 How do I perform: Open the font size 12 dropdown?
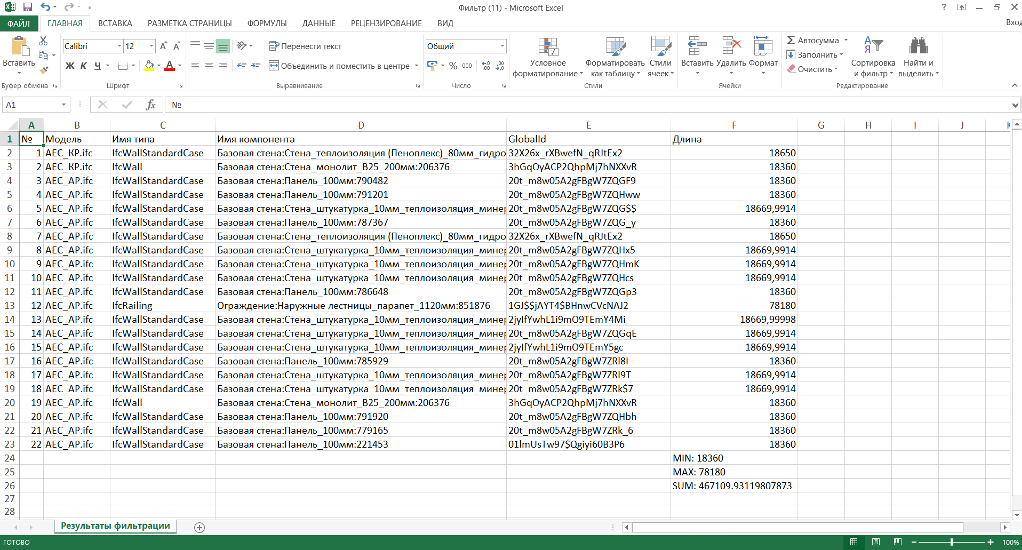point(152,46)
